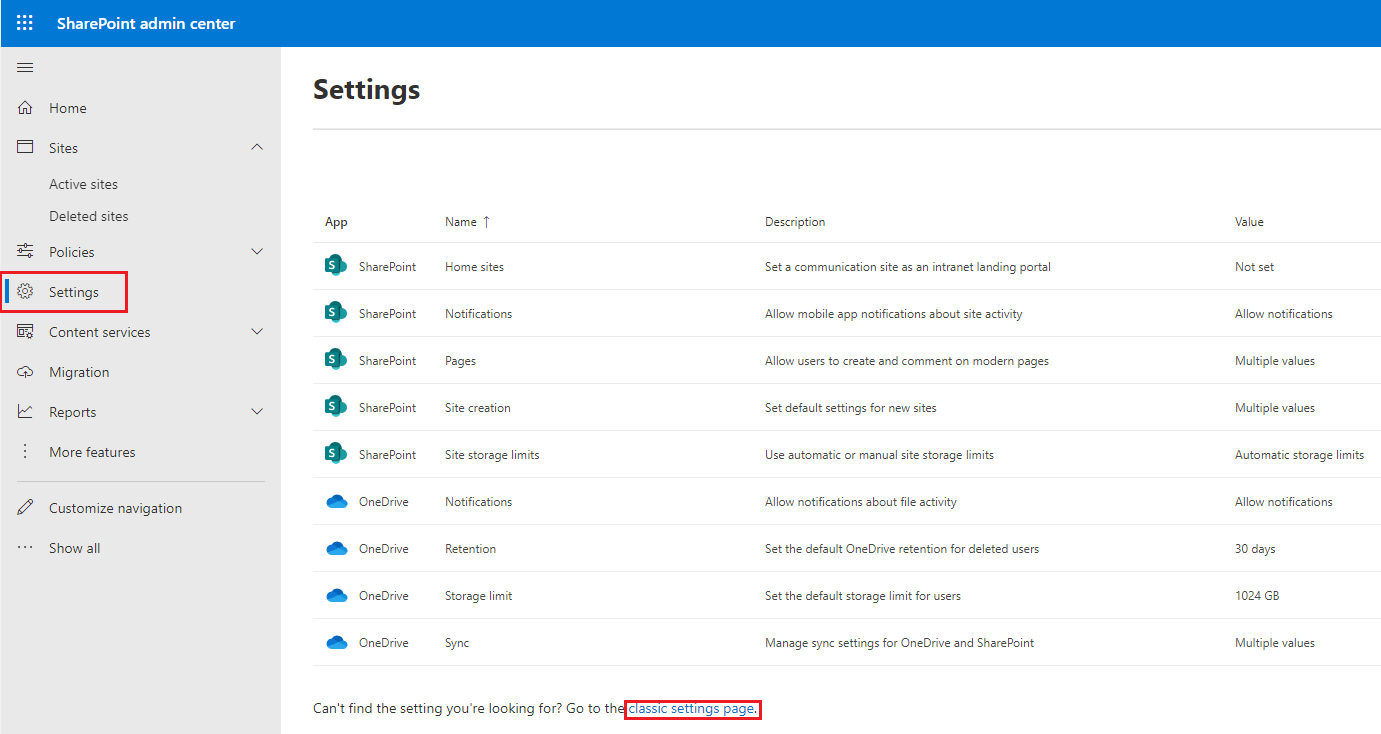
Task: Click the '1024 GB' value
Action: coord(1257,596)
